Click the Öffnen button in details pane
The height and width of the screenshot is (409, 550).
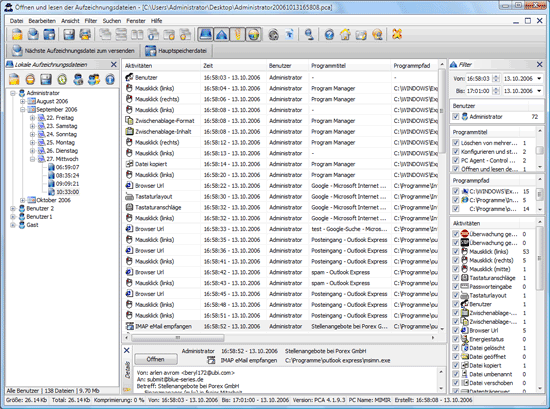[x=155, y=359]
